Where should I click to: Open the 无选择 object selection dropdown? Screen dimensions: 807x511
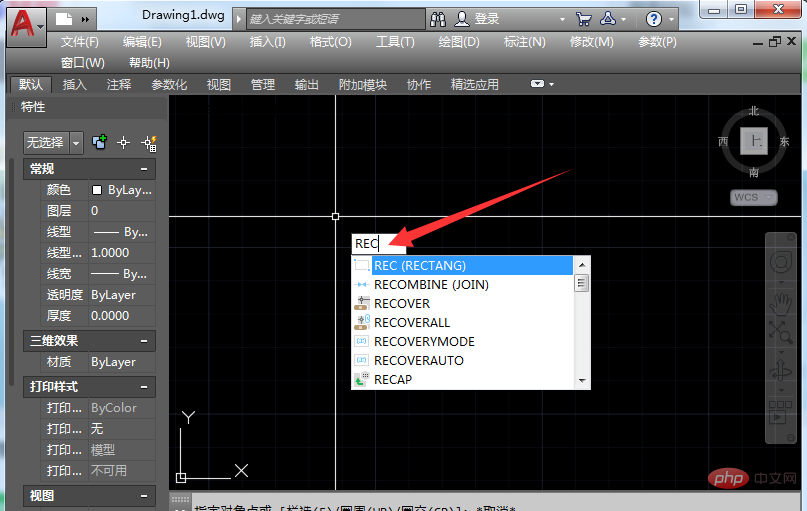pos(53,143)
